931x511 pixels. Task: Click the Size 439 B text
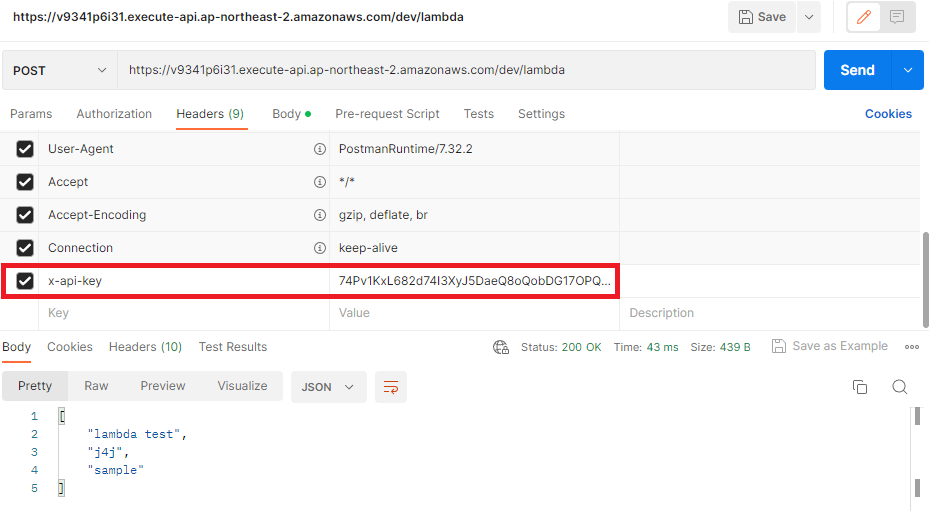(x=720, y=347)
